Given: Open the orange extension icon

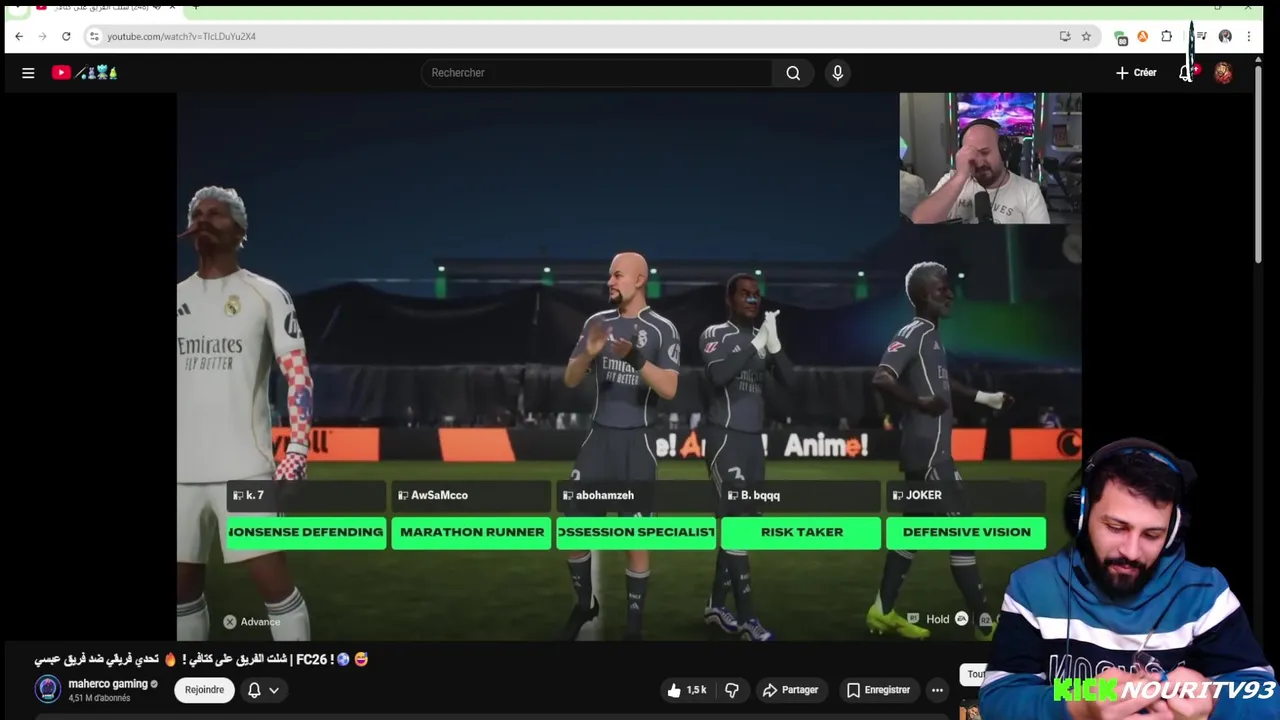Looking at the screenshot, I should coord(1143,36).
